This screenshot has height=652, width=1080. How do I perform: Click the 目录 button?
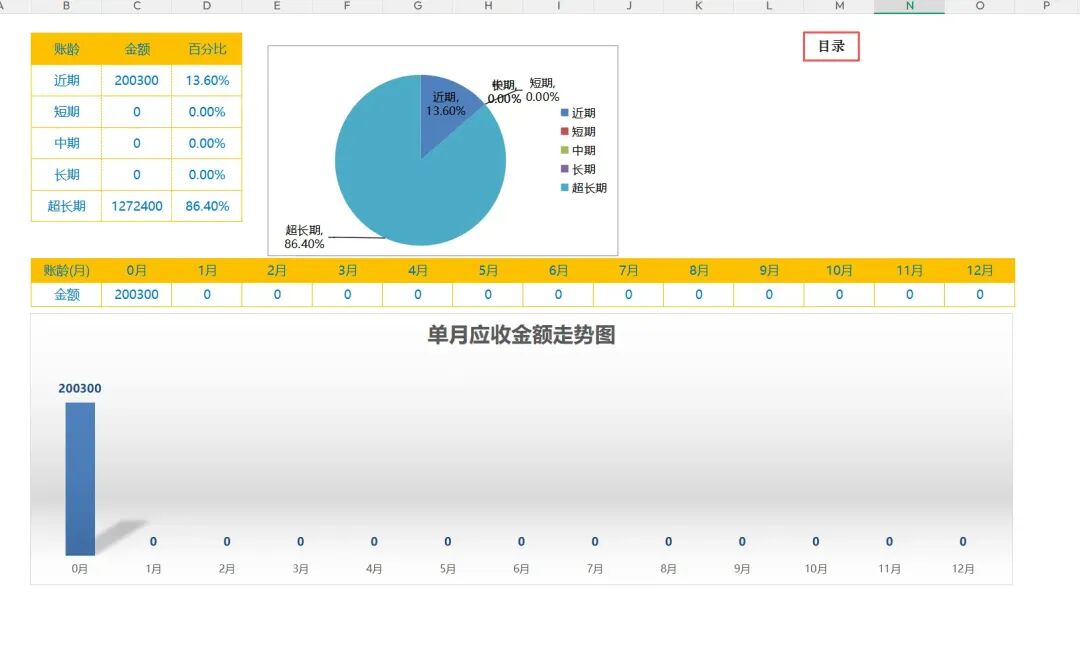(x=831, y=46)
